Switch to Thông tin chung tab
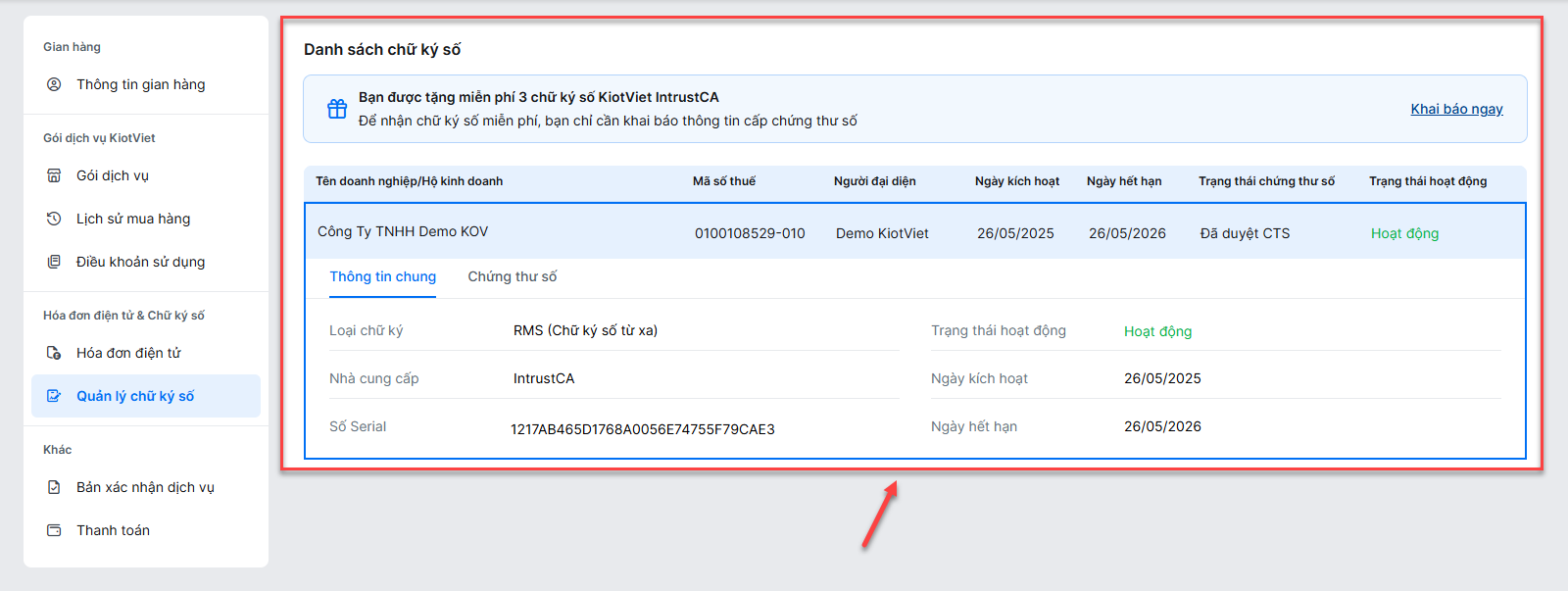 click(383, 276)
